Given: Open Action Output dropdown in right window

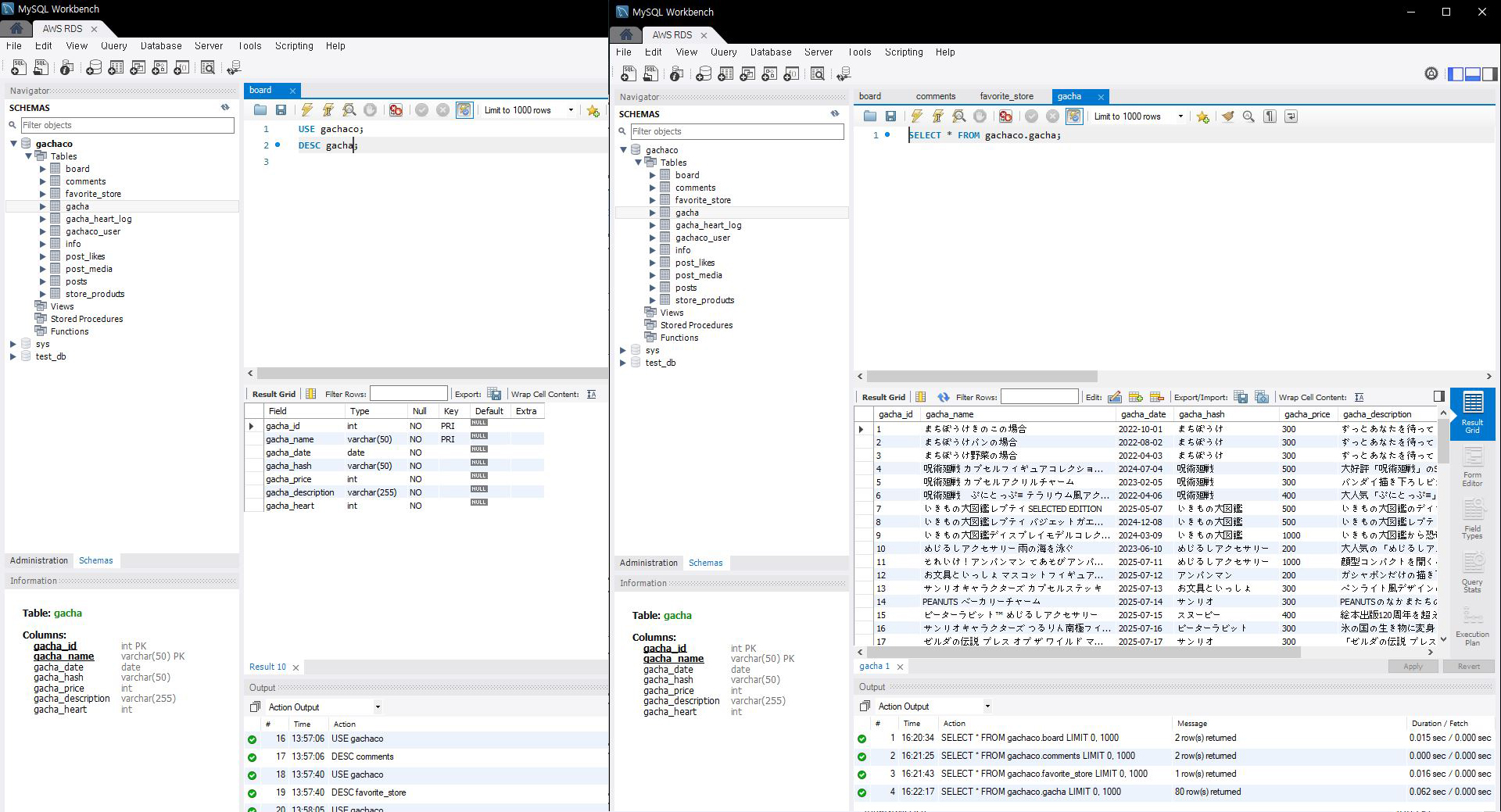Looking at the screenshot, I should point(987,706).
